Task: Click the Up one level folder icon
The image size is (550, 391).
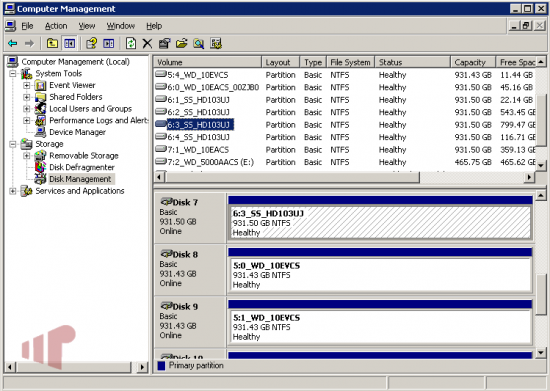Action: click(52, 43)
